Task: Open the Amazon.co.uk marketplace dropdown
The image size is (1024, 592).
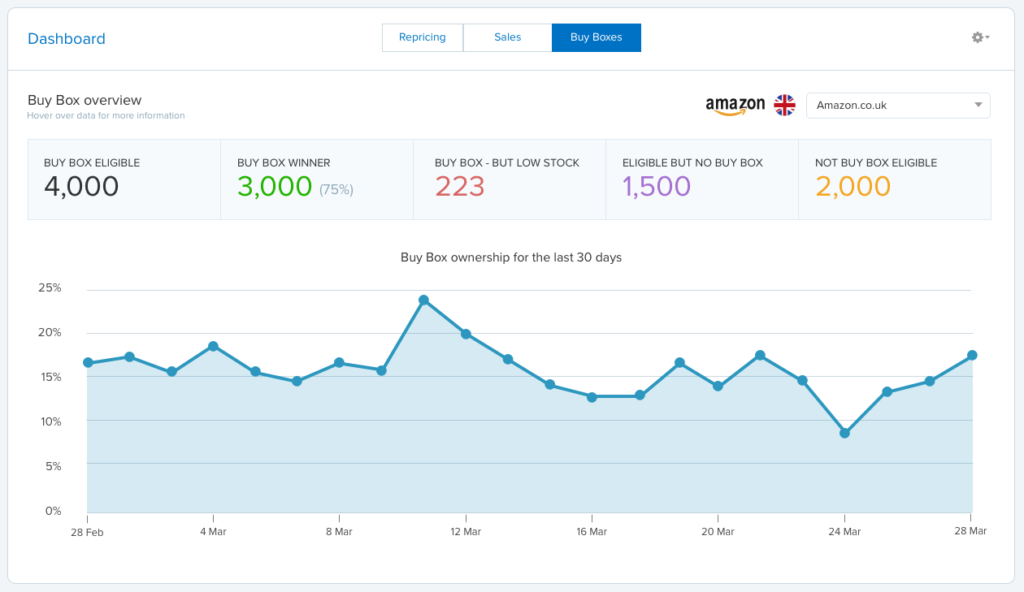Action: pyautogui.click(x=898, y=105)
